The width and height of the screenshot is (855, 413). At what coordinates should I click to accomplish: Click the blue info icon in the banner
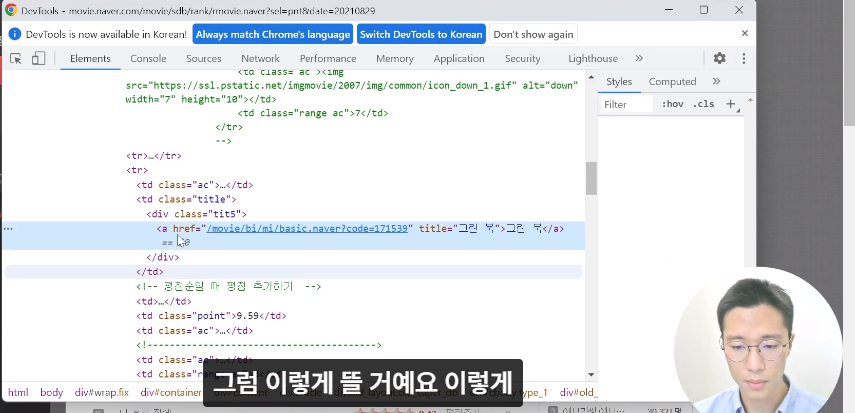pos(15,34)
